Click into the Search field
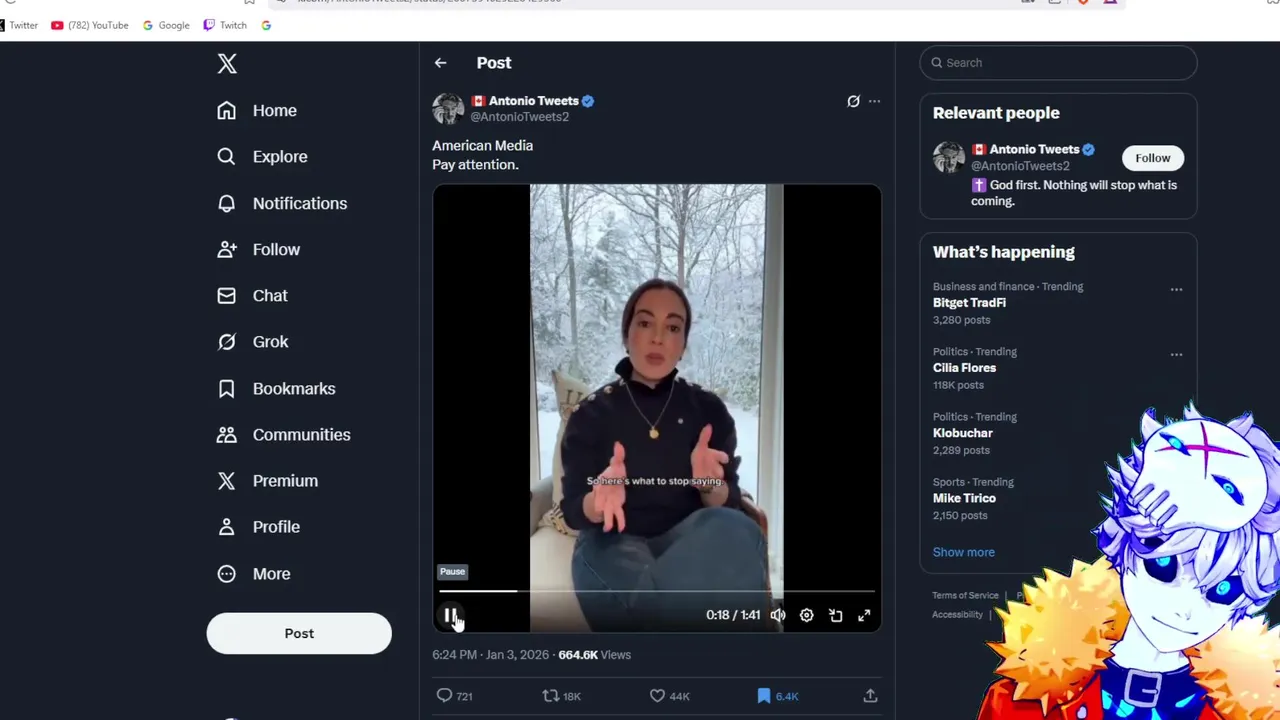Viewport: 1280px width, 720px height. (x=1058, y=63)
